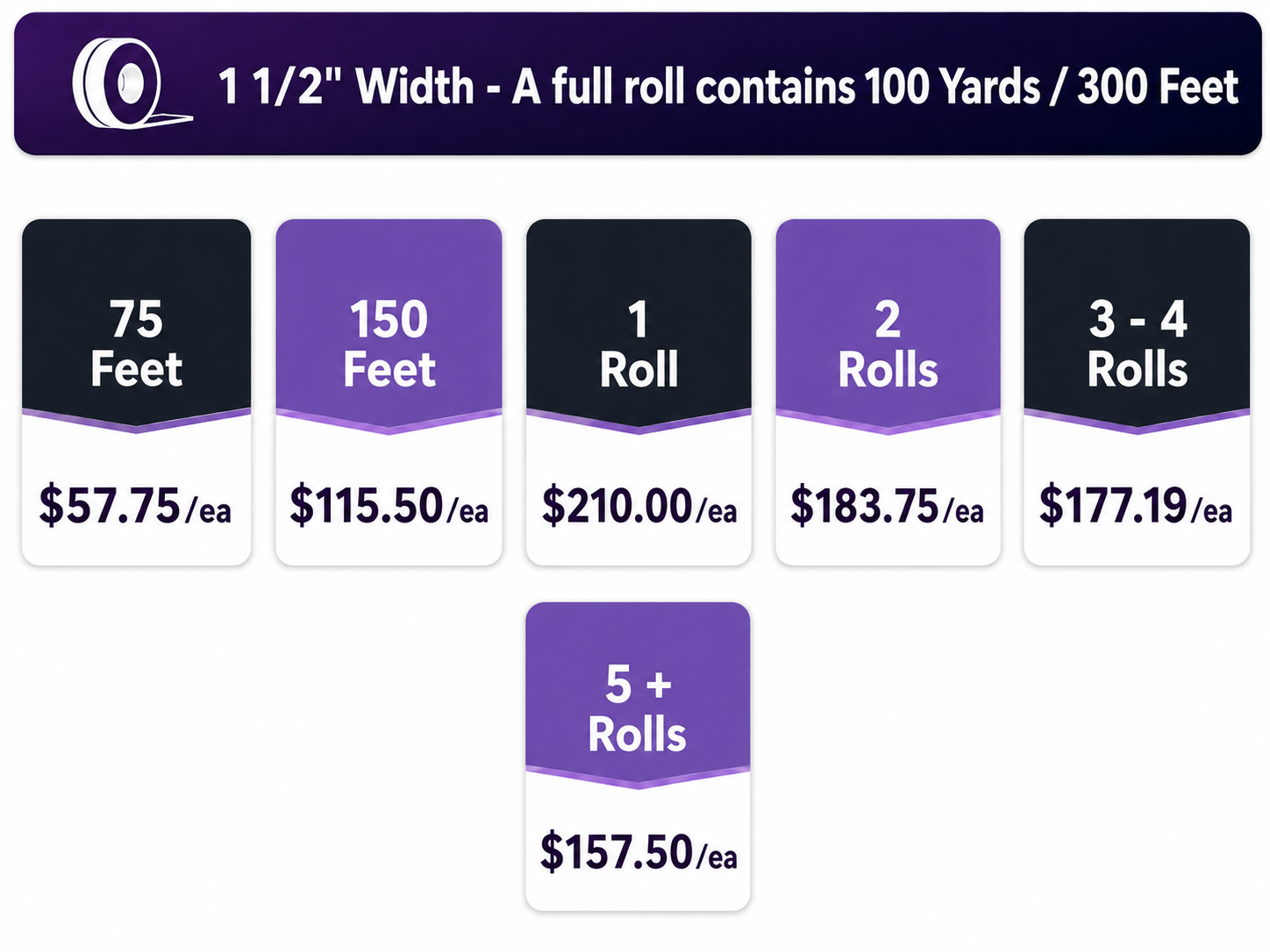Choose the 2 Rolls option header
Image resolution: width=1270 pixels, height=952 pixels.
point(888,326)
